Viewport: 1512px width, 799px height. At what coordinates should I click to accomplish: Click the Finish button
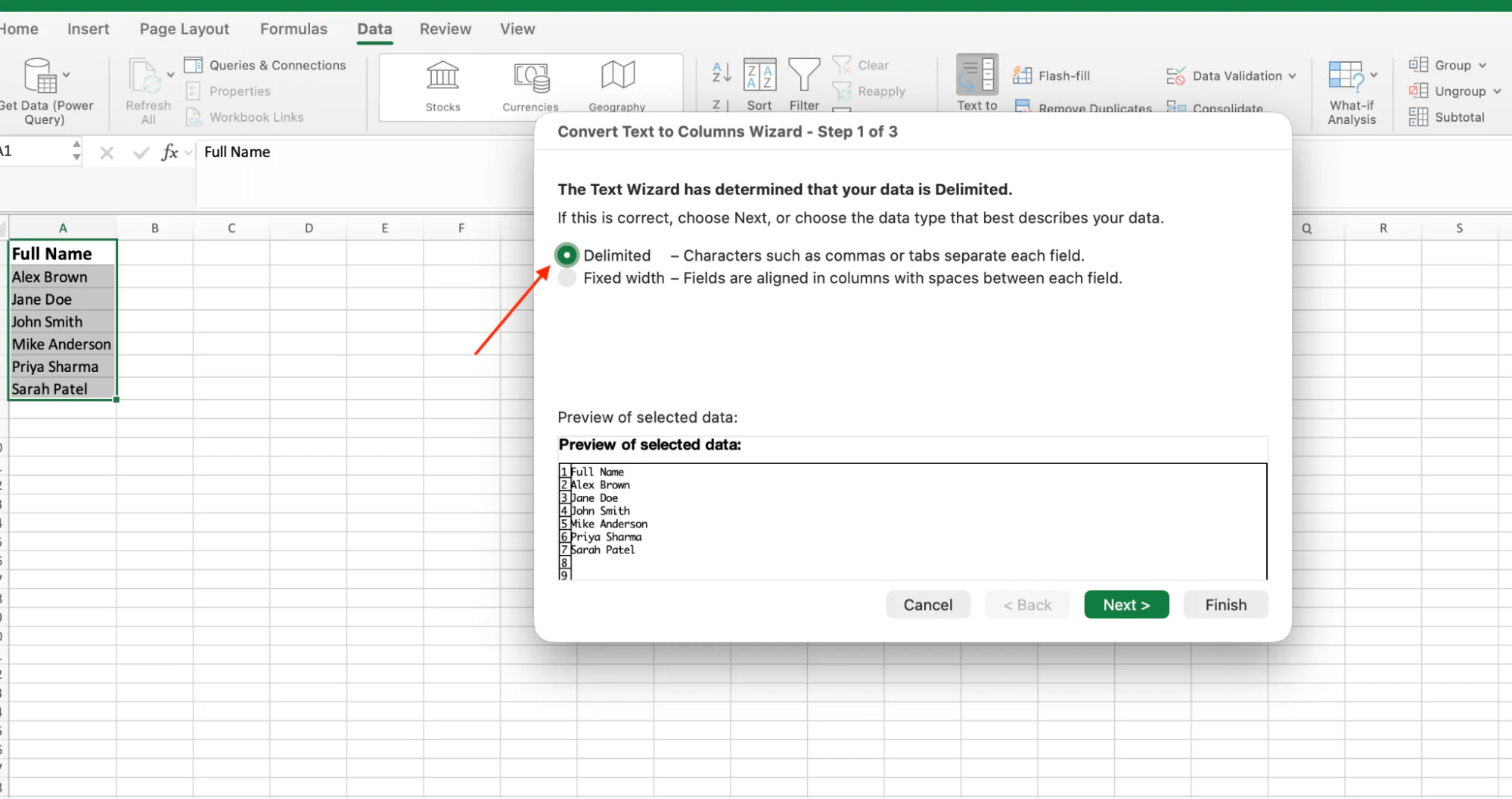tap(1225, 605)
